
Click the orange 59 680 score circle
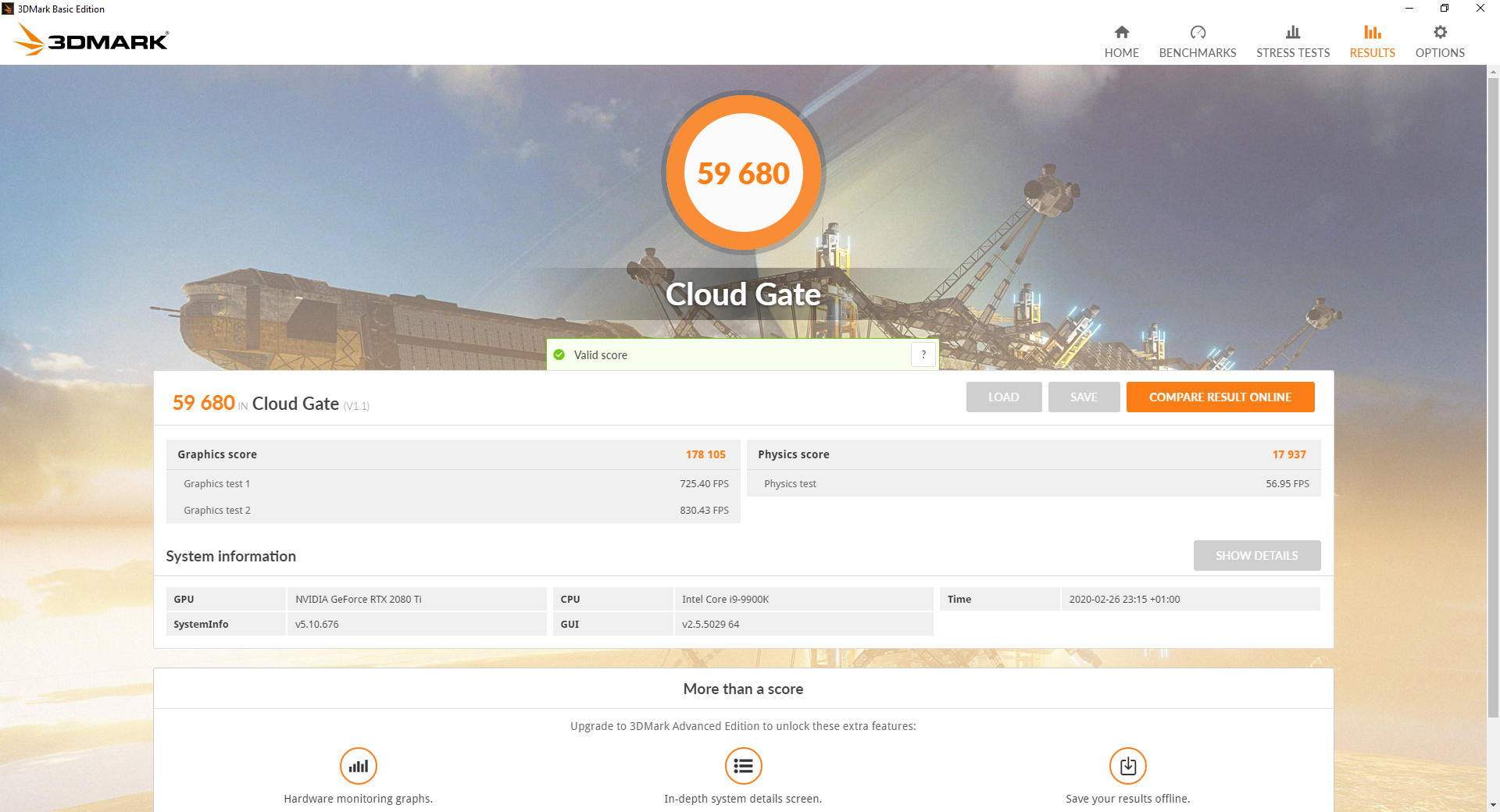pos(743,173)
